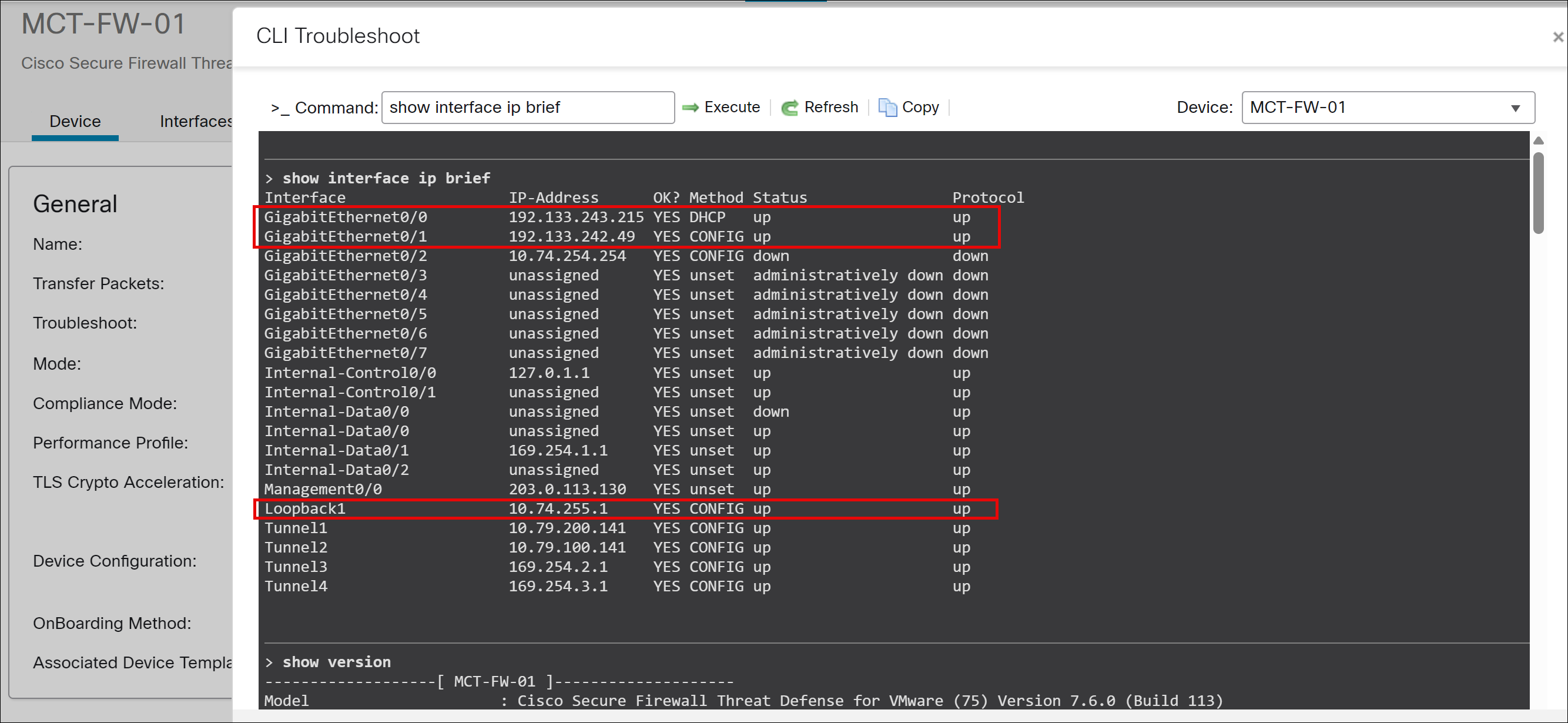The width and height of the screenshot is (1568, 723).
Task: Click the green Refresh circular-arrow icon
Action: [x=790, y=107]
